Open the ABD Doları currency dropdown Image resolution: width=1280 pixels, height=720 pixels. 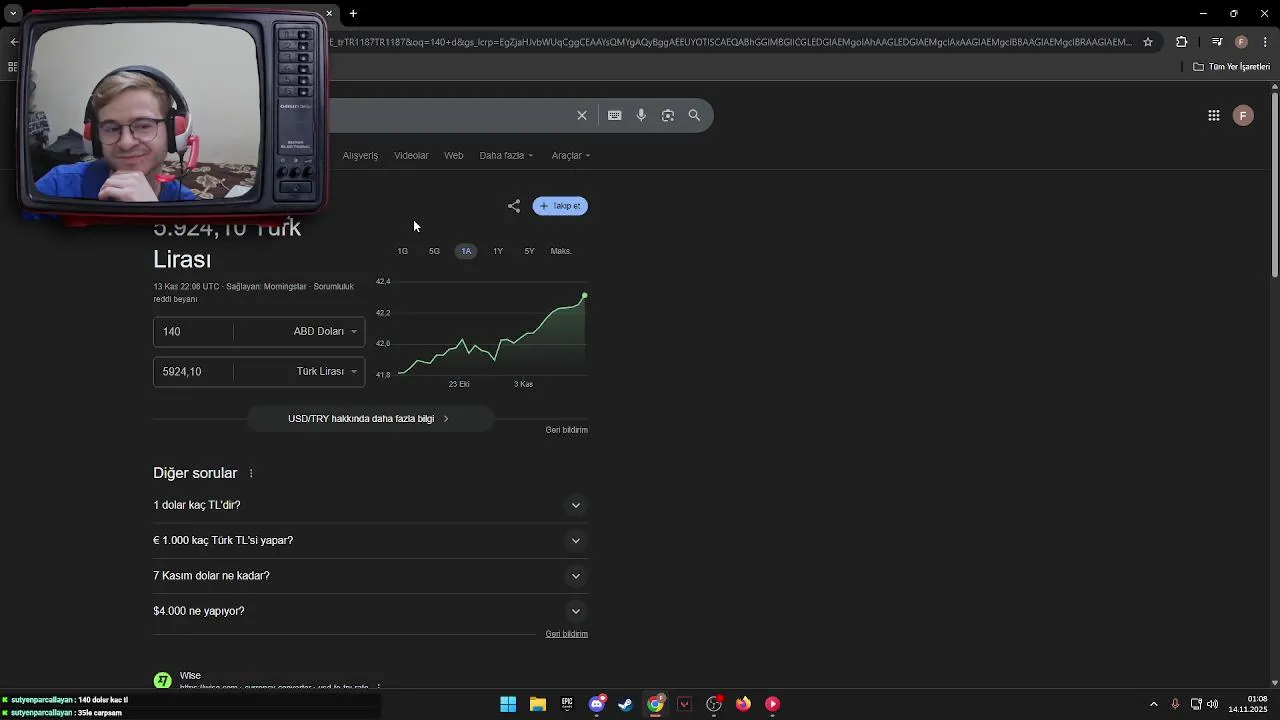pos(325,331)
